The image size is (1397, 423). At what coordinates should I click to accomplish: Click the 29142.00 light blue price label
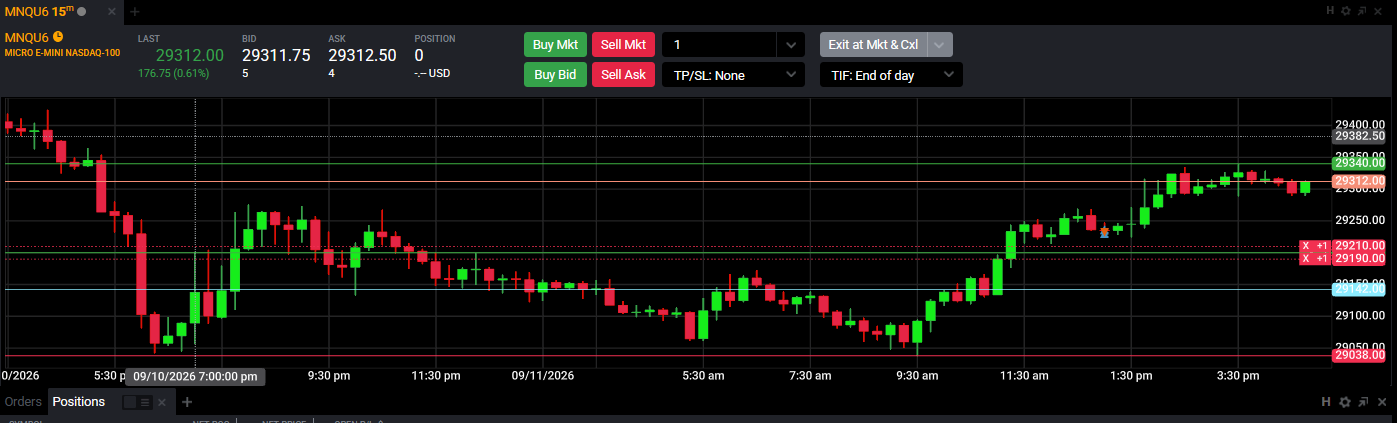pos(1358,289)
